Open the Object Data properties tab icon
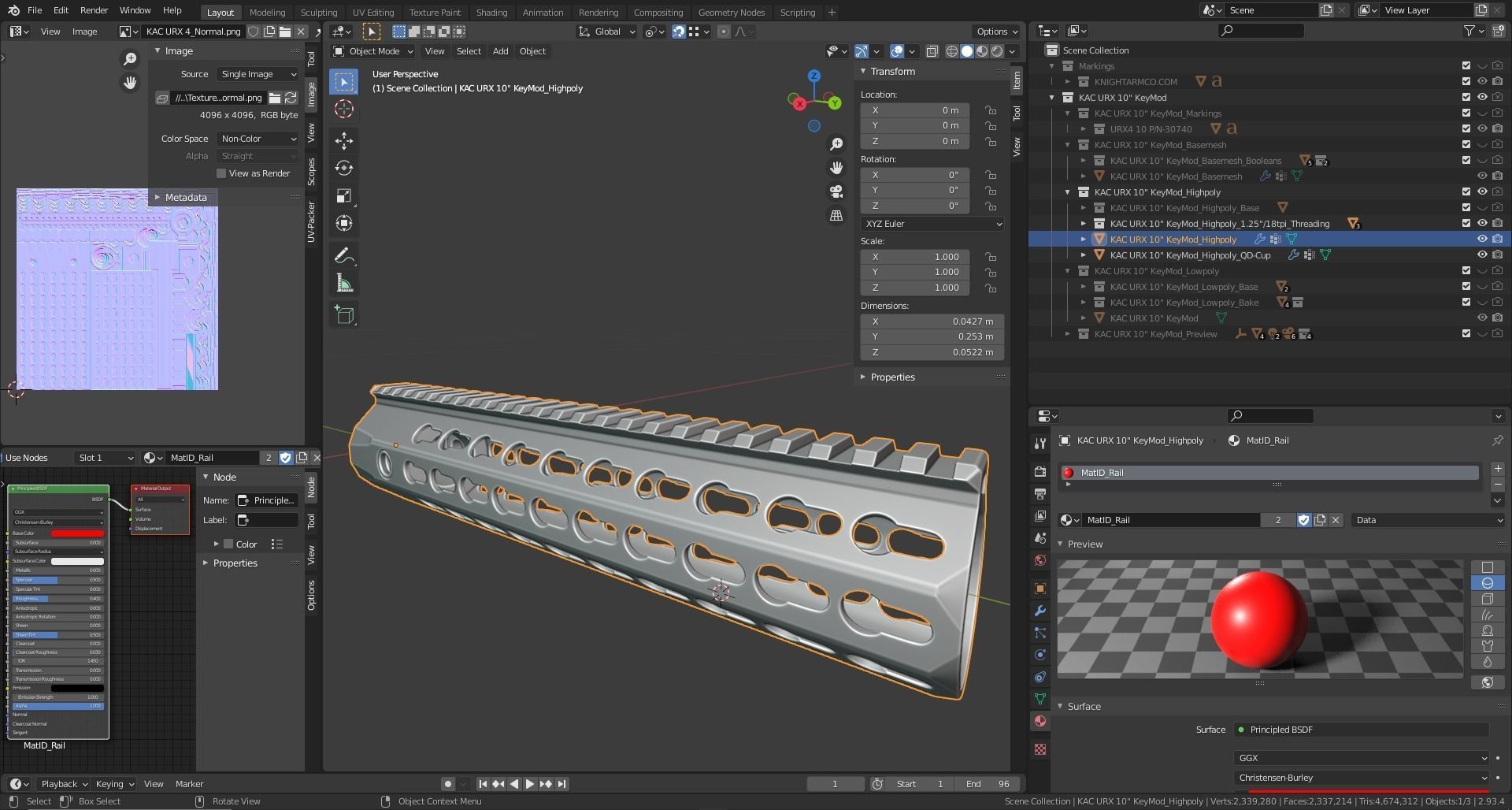 [1040, 699]
